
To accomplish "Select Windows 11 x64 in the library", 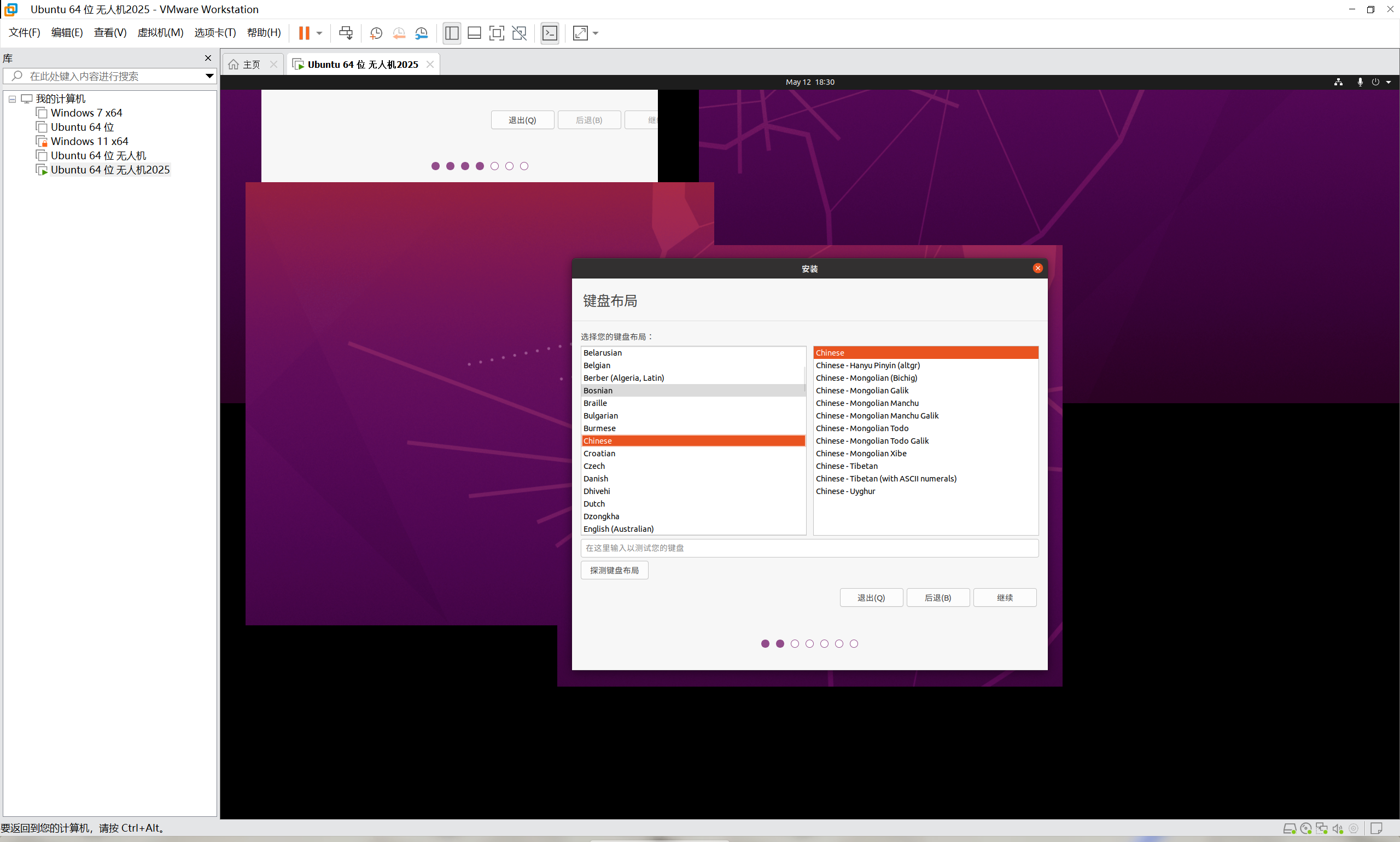I will click(89, 141).
